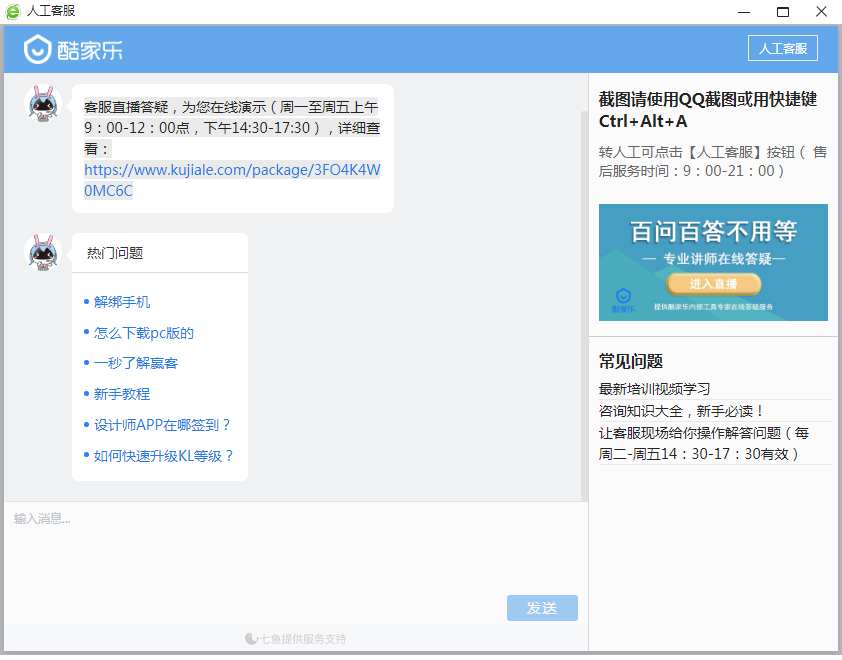Select 设计师APP在哪签到 question
This screenshot has width=842, height=660.
tap(162, 425)
